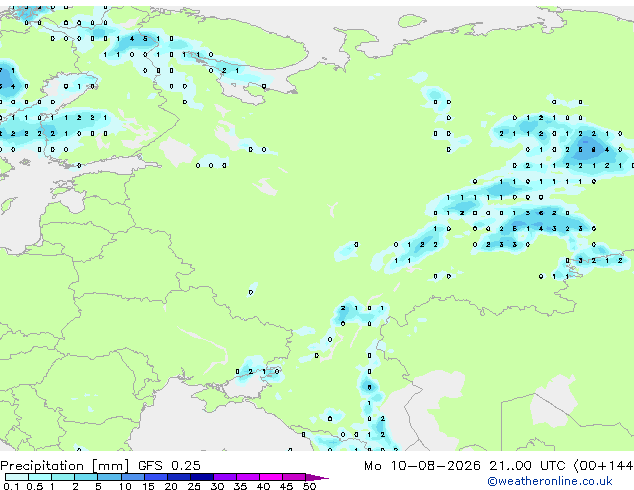Image resolution: width=634 pixels, height=490 pixels.
Task: Click the 2–5 mm legend swatch
Action: point(86,477)
